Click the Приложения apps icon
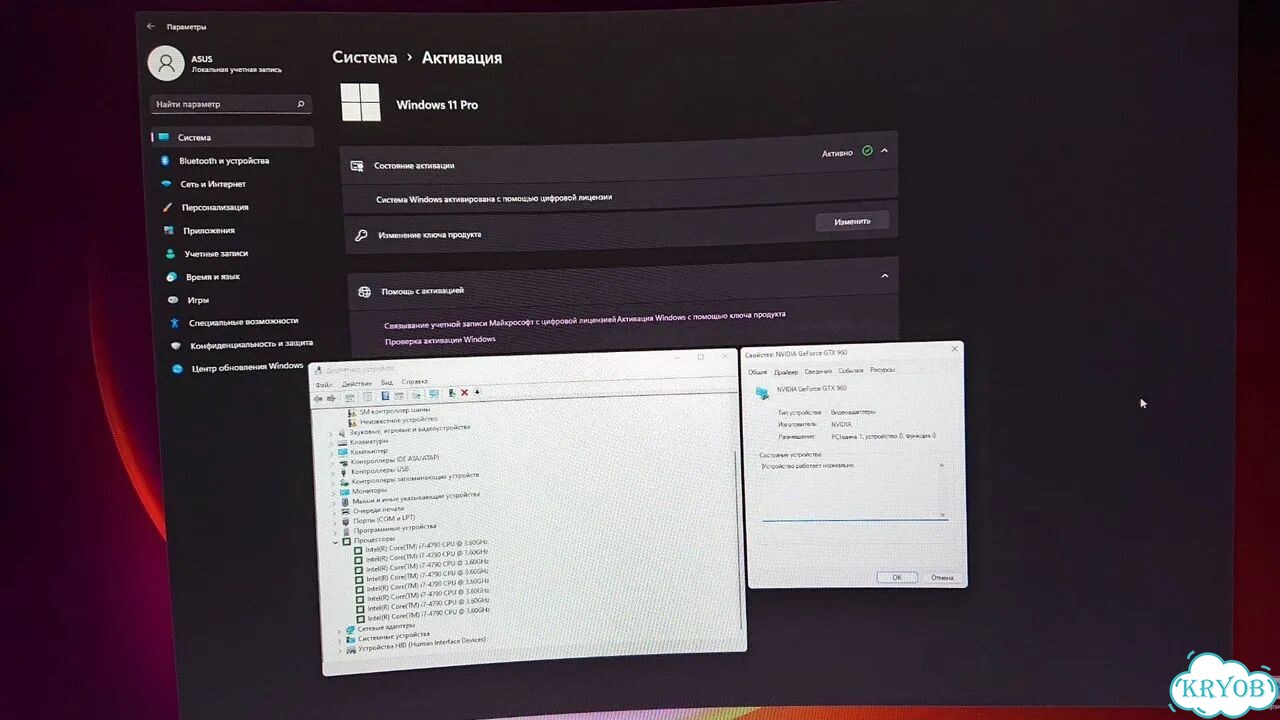Image resolution: width=1280 pixels, height=720 pixels. tap(169, 230)
